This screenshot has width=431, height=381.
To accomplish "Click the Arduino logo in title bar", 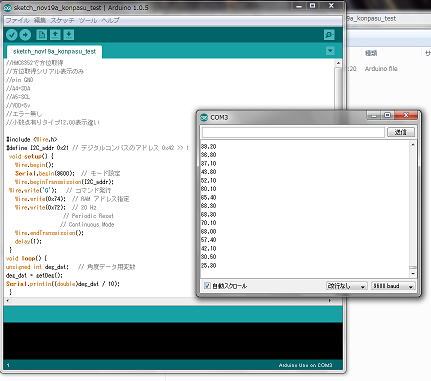I will [7, 7].
